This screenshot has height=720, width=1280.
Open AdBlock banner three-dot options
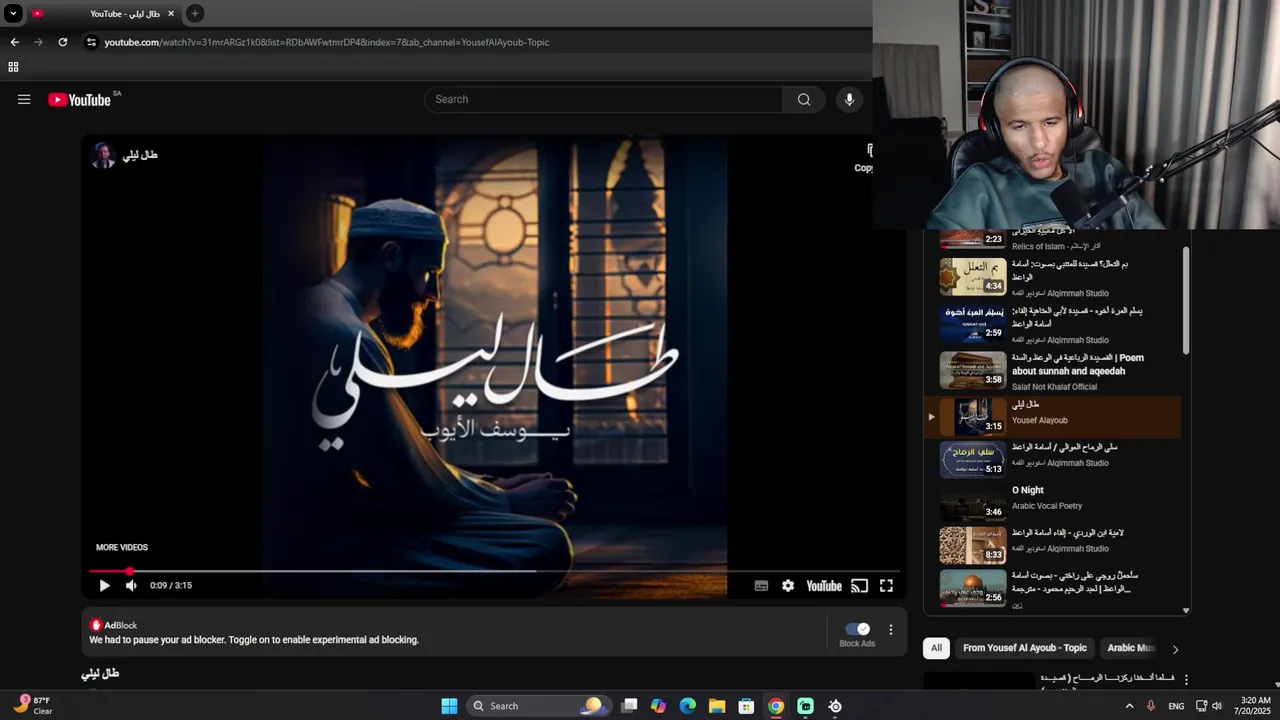pyautogui.click(x=891, y=630)
